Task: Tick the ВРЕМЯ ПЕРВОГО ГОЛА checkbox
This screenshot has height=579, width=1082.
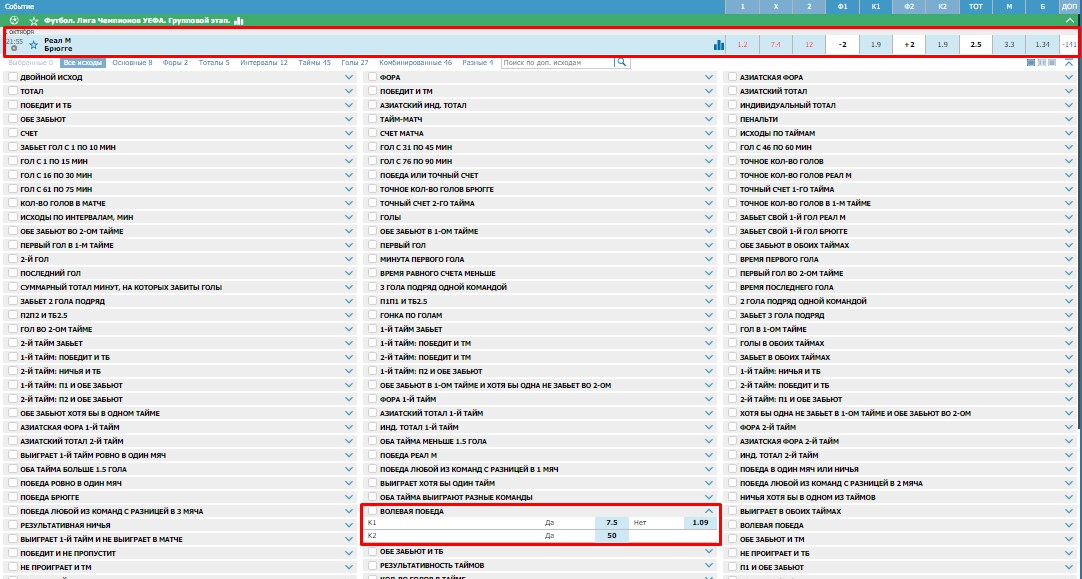Action: pos(732,259)
